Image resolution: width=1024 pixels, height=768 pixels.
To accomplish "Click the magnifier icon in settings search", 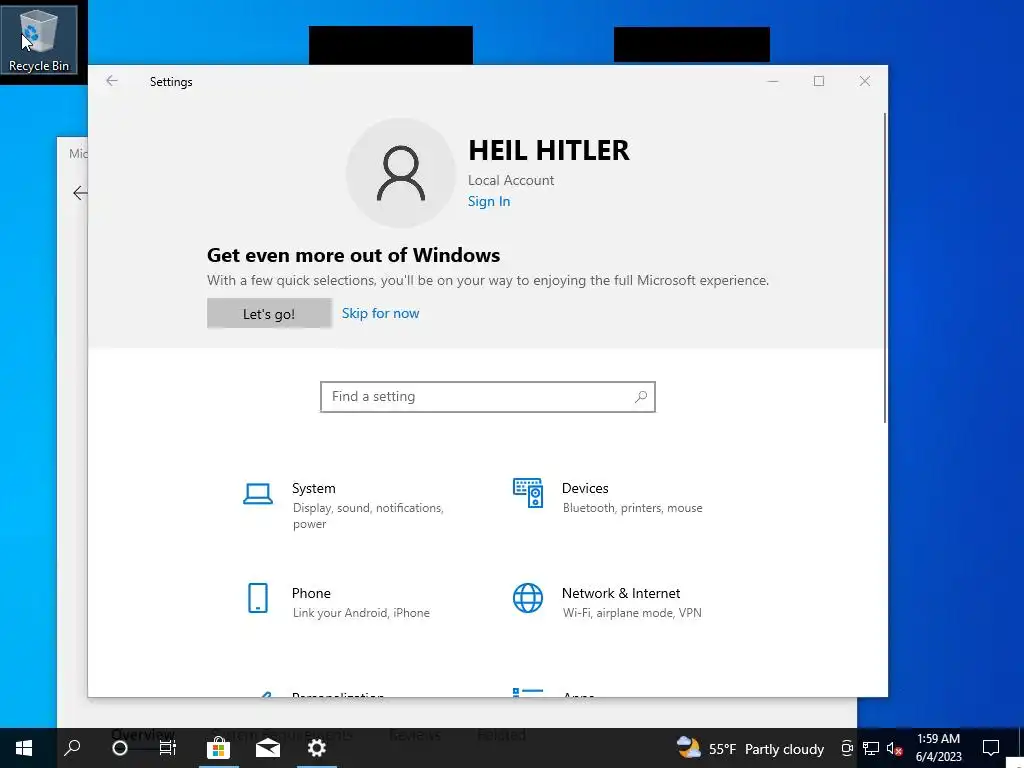I will [641, 396].
